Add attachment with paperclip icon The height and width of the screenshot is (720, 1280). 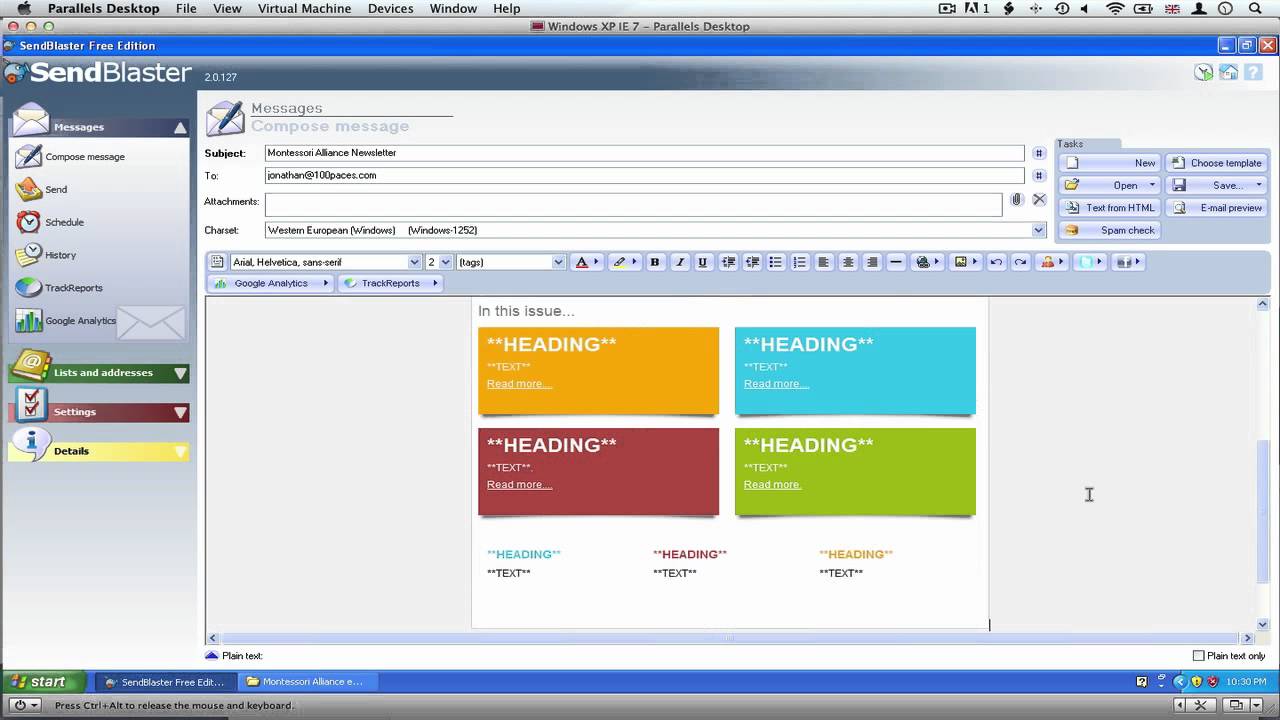(1016, 200)
